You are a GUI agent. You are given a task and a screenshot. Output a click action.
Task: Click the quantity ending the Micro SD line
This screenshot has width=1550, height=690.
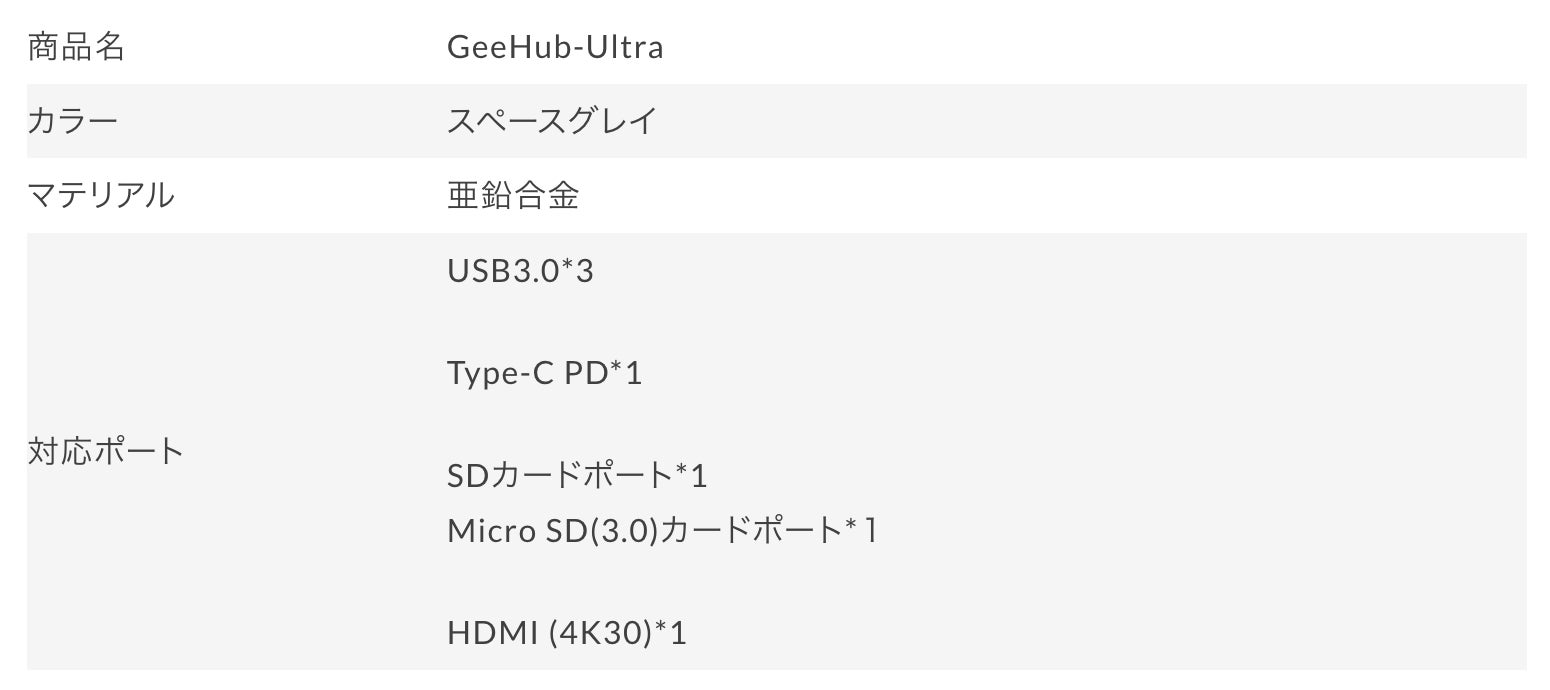[x=864, y=530]
